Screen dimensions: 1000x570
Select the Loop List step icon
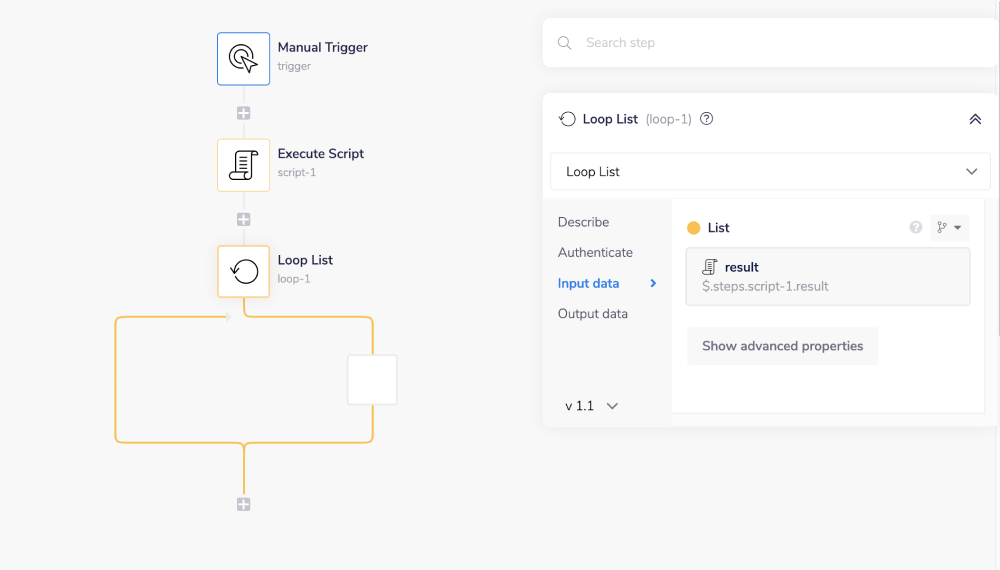coord(243,271)
